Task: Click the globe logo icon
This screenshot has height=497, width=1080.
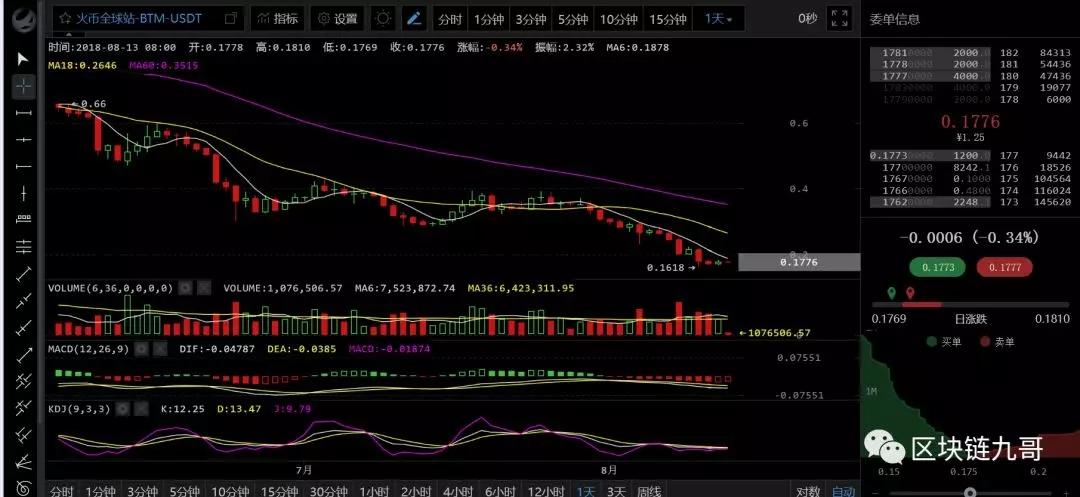Action: (23, 19)
